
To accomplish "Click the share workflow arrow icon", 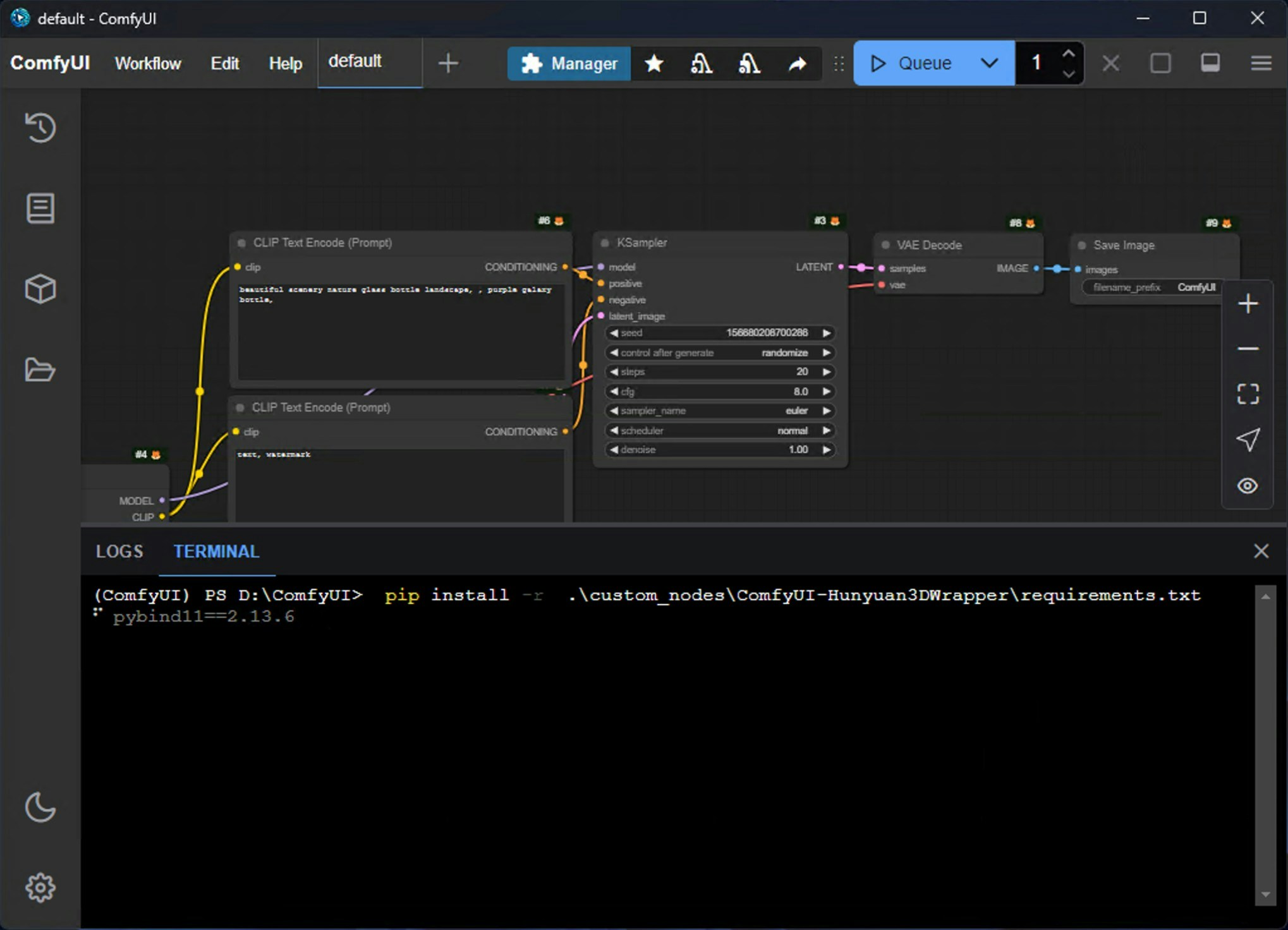I will (797, 63).
